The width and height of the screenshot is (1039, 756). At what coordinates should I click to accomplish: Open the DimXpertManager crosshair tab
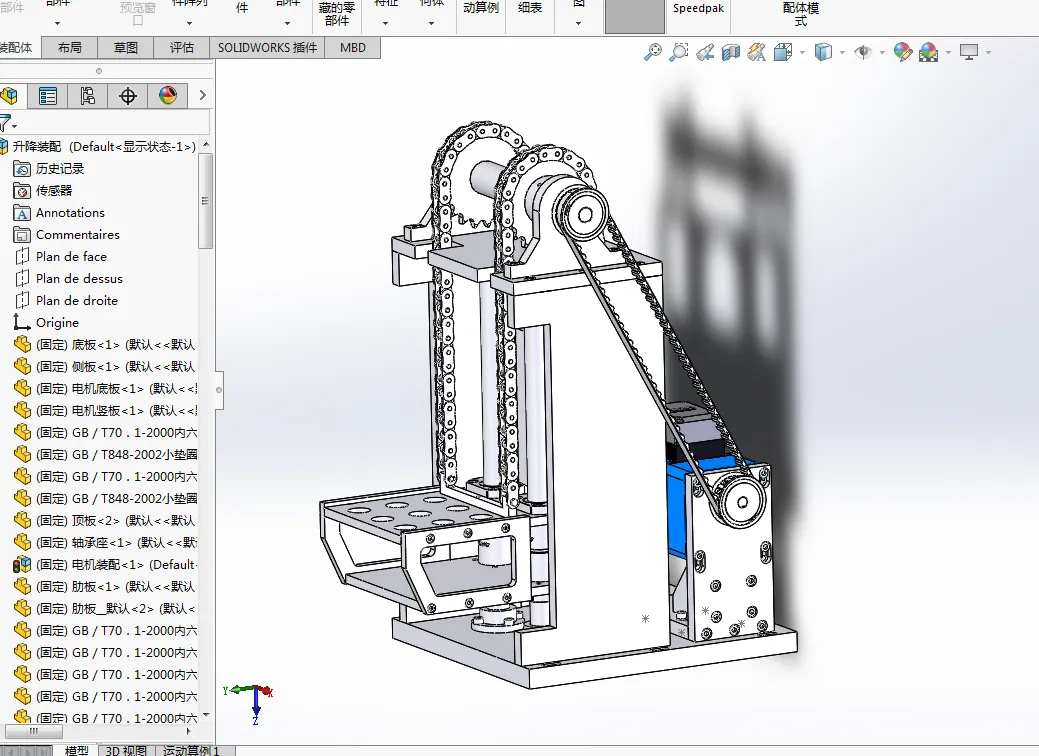click(x=128, y=96)
